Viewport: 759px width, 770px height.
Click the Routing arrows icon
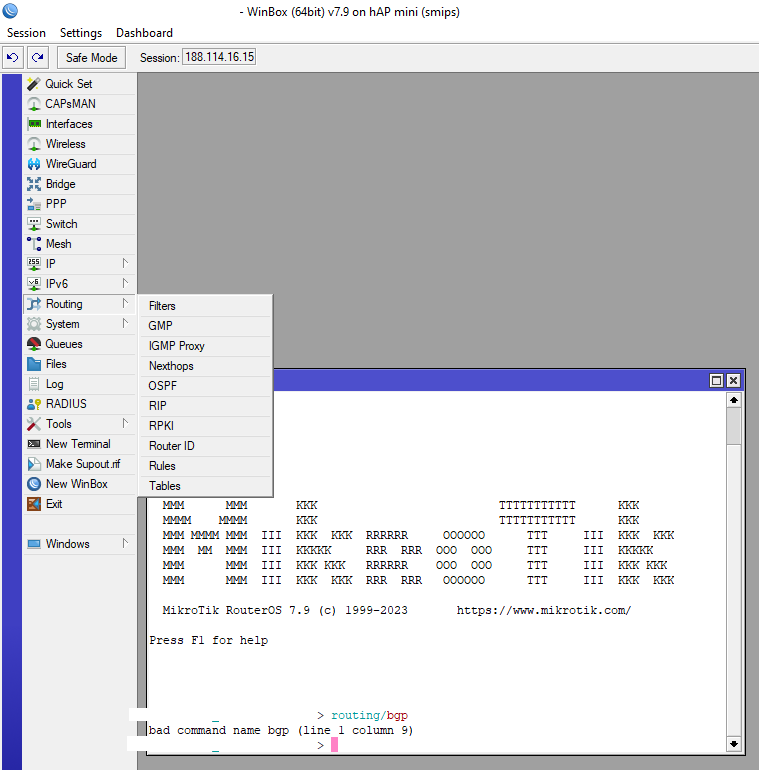[x=34, y=304]
